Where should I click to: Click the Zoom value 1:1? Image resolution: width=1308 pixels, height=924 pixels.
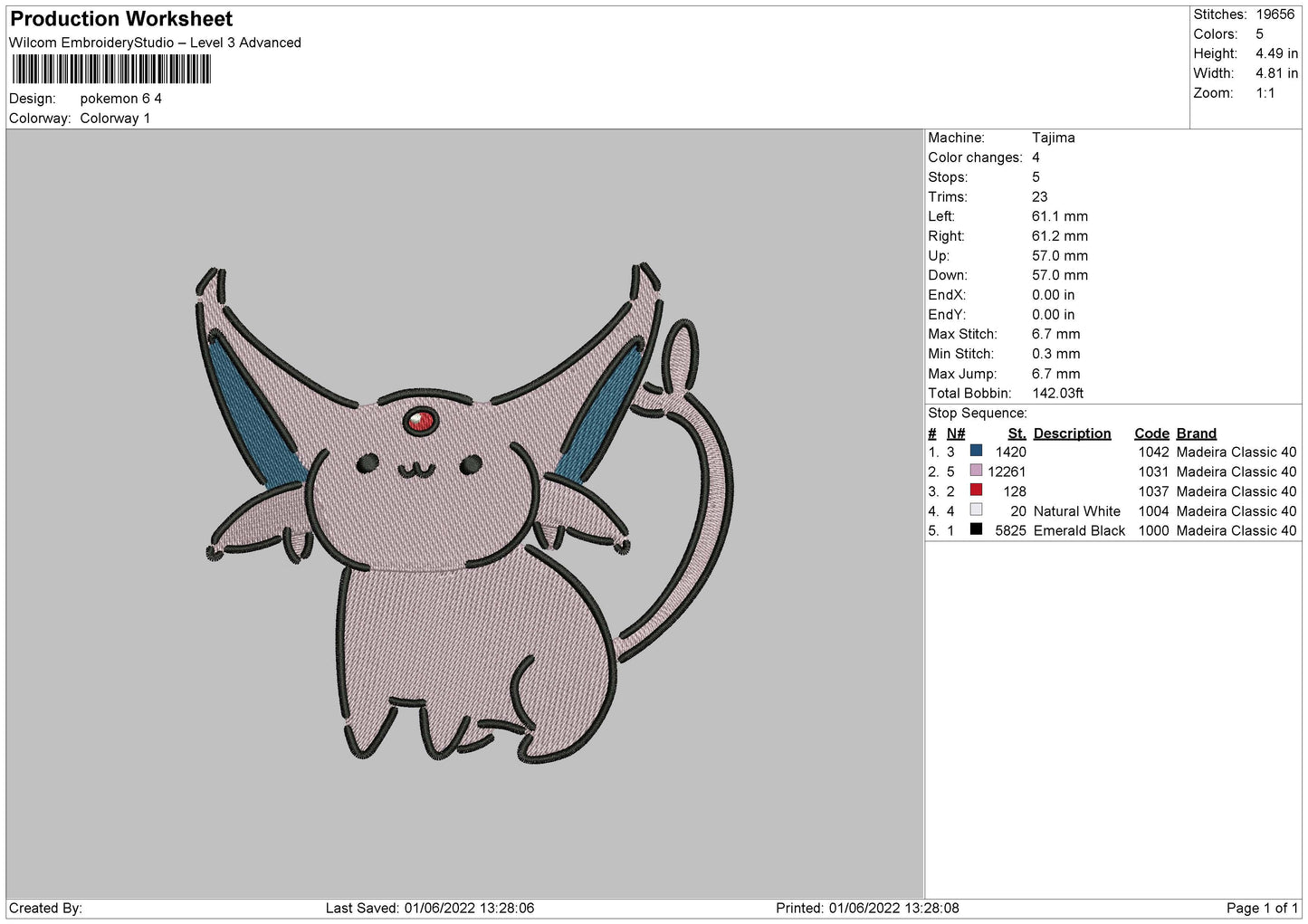[x=1265, y=93]
